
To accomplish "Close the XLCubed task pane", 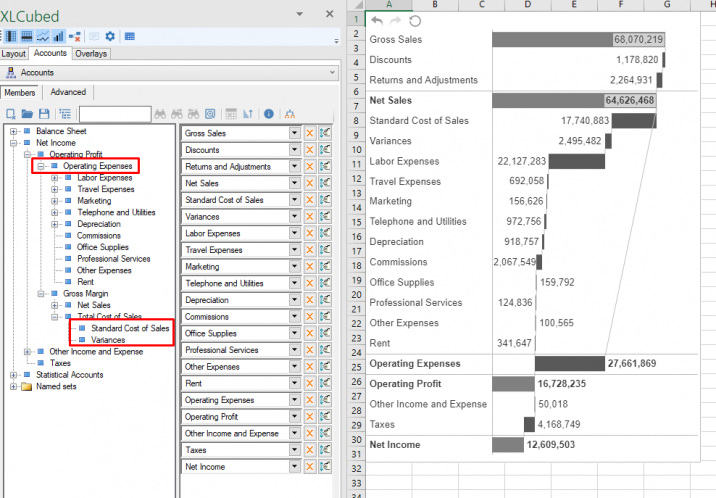I will pos(329,14).
